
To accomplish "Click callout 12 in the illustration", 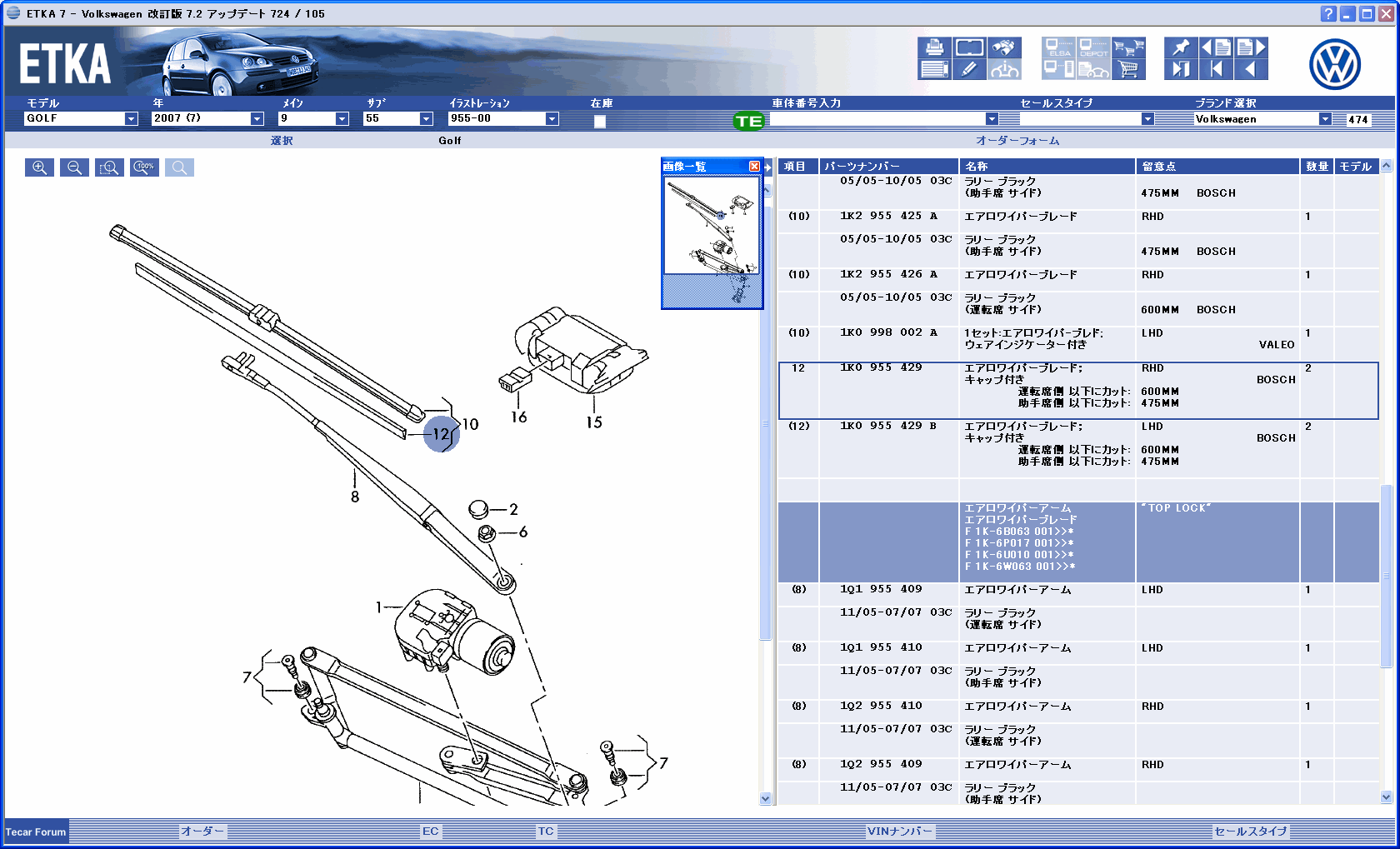I will (x=441, y=434).
